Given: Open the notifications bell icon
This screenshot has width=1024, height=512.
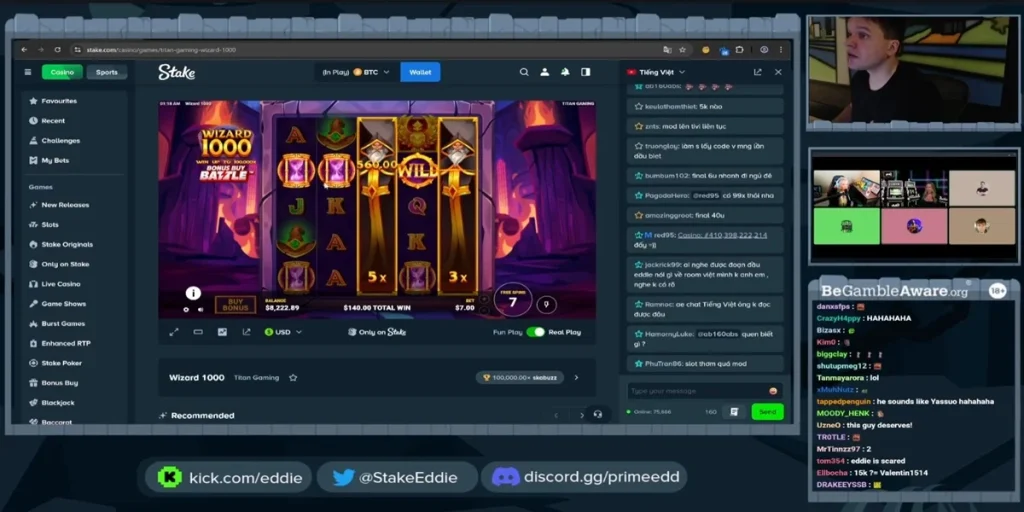Looking at the screenshot, I should (x=565, y=72).
